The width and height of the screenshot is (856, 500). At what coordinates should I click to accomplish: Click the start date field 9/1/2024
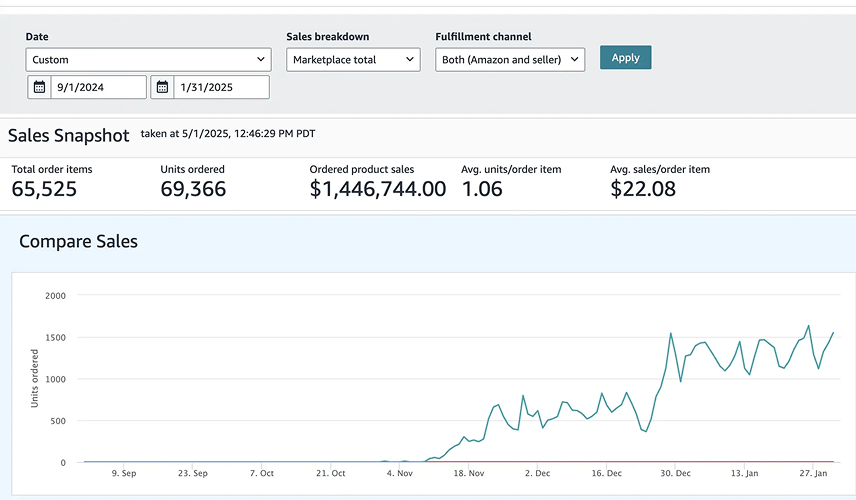(x=98, y=87)
